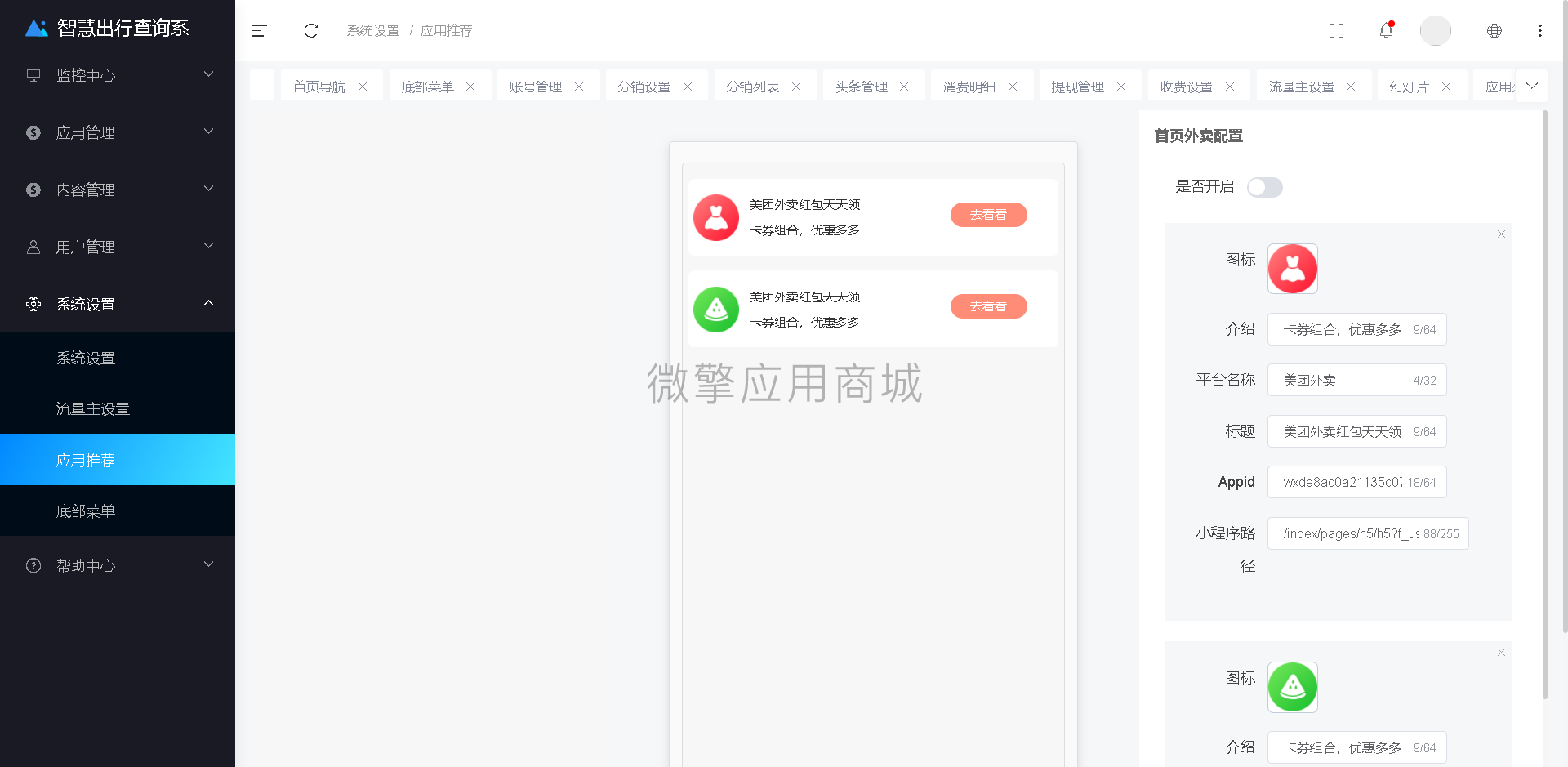The height and width of the screenshot is (767, 1568).
Task: Click the Appid input field
Action: pos(1356,482)
